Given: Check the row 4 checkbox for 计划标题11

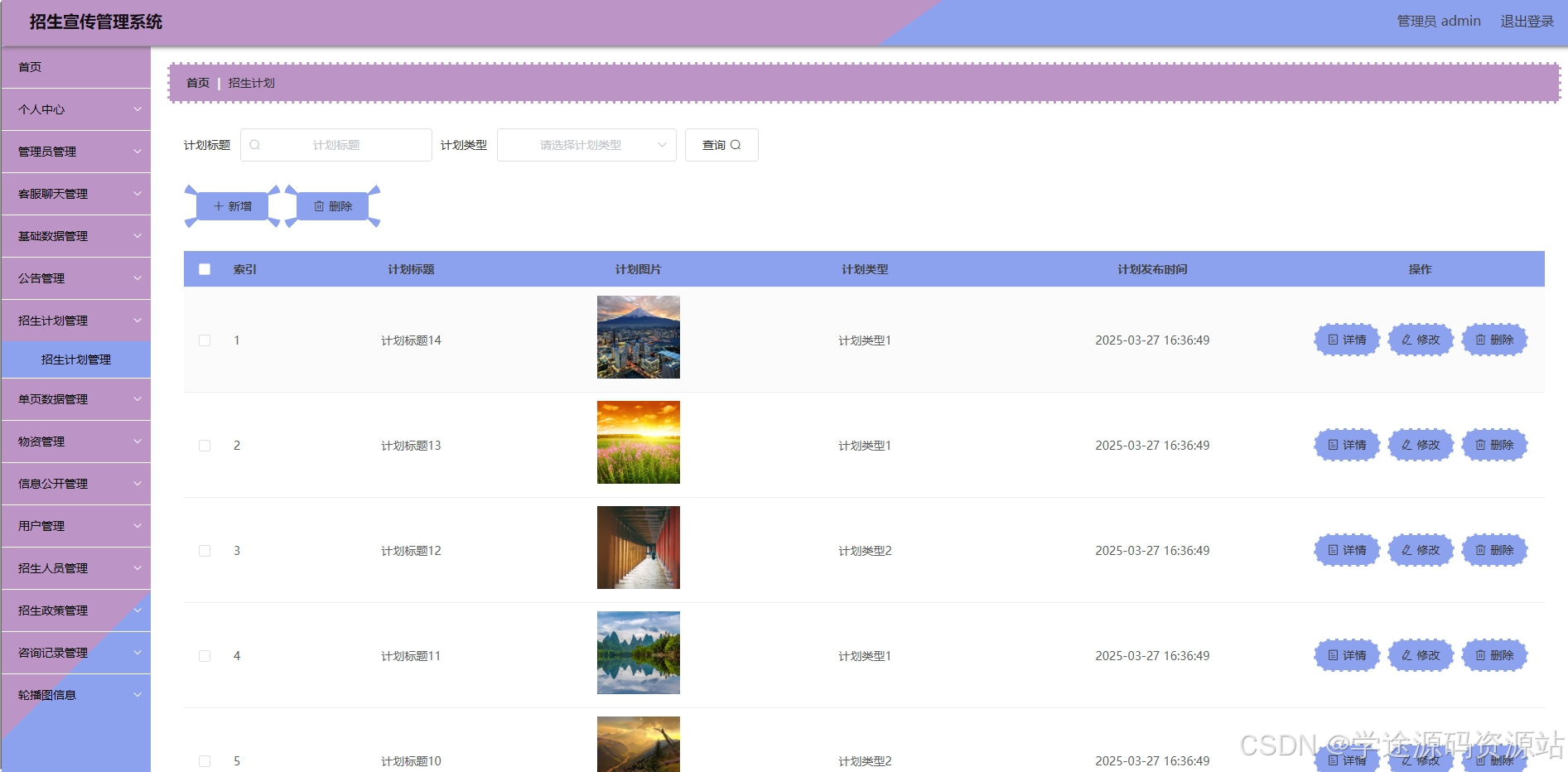Looking at the screenshot, I should (205, 656).
